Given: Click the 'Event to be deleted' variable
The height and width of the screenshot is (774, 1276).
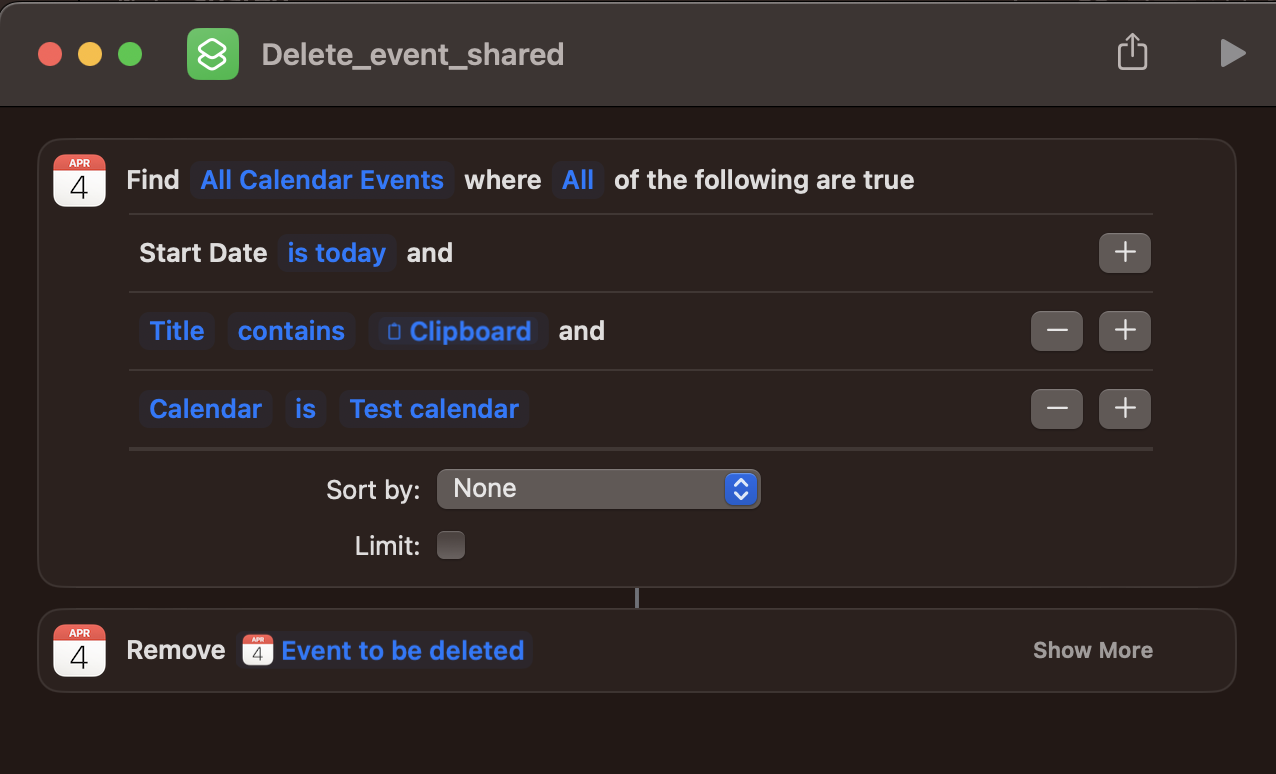Looking at the screenshot, I should 385,650.
